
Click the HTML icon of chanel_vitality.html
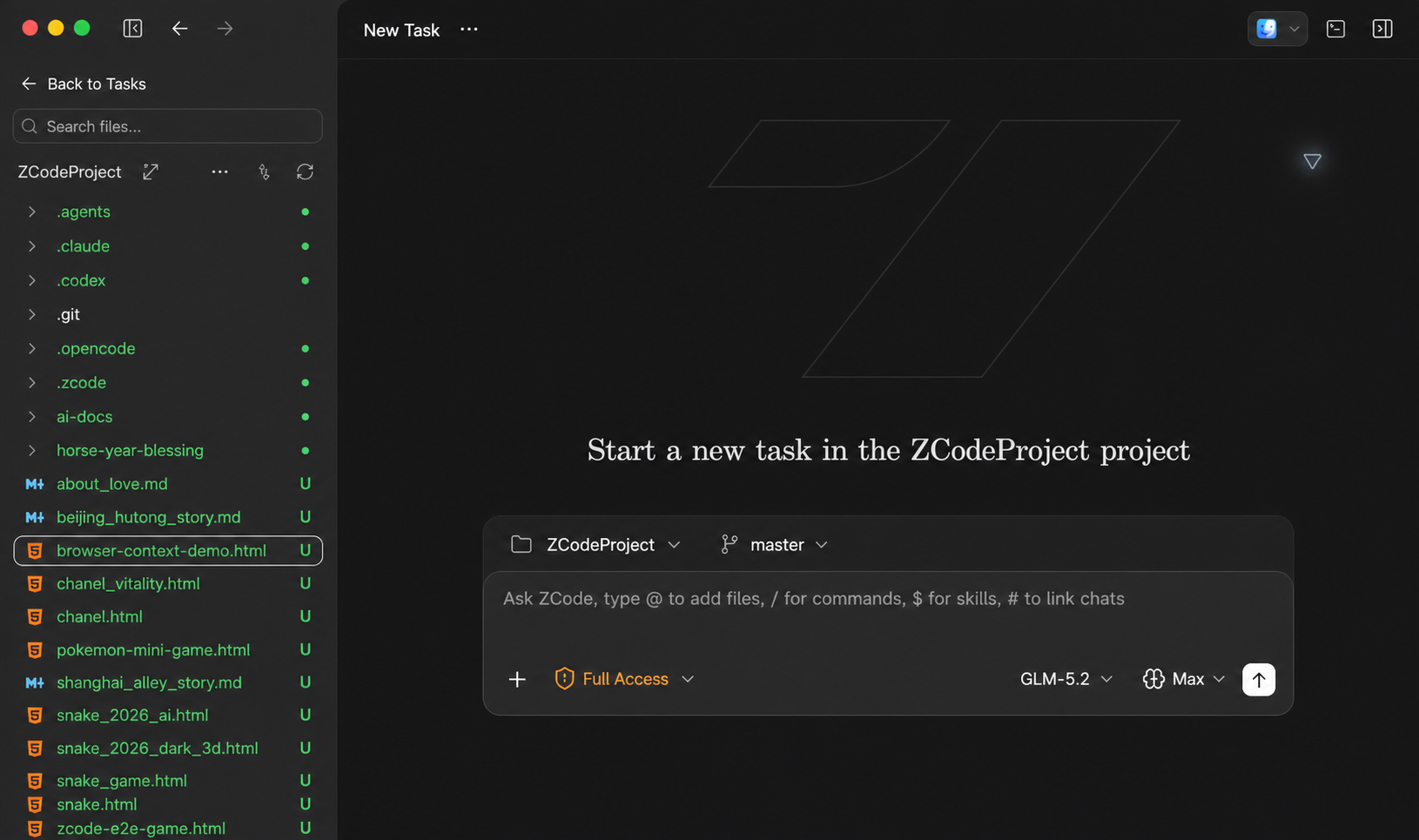point(35,583)
